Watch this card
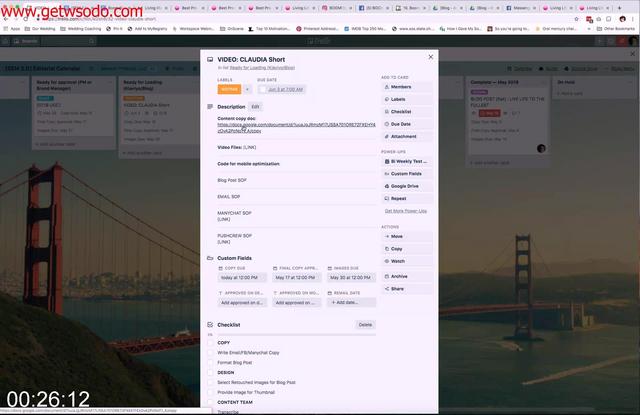The width and height of the screenshot is (640, 415). [407, 261]
